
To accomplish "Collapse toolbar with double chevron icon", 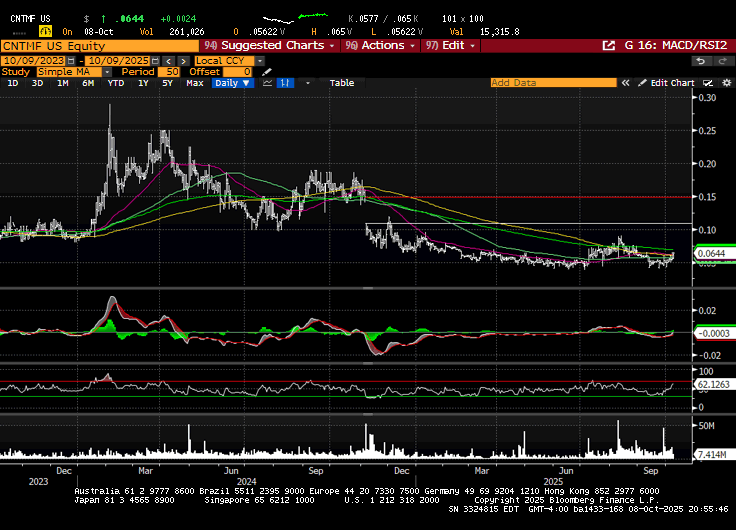I will tap(625, 83).
